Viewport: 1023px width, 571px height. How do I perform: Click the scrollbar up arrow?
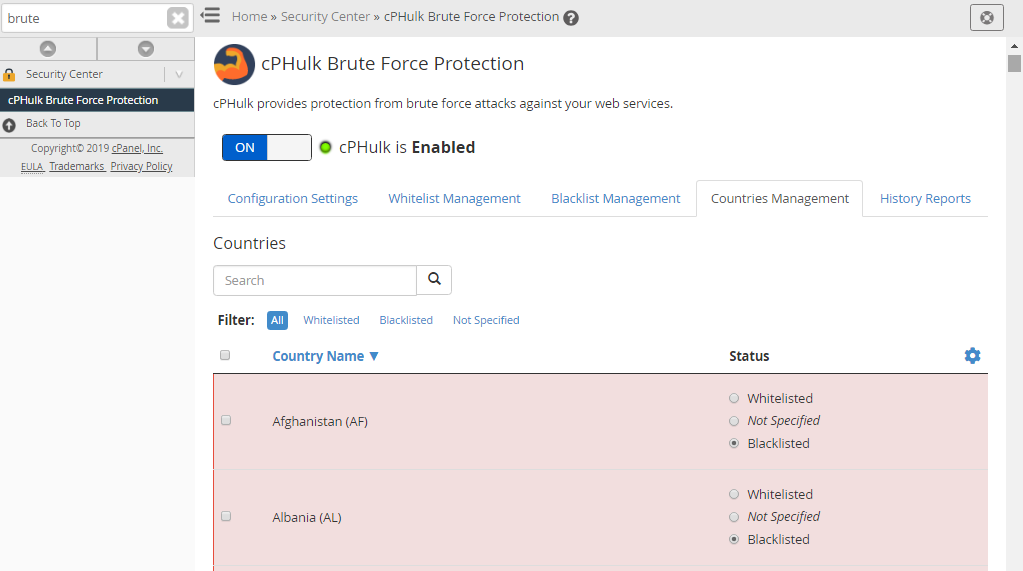(1014, 46)
